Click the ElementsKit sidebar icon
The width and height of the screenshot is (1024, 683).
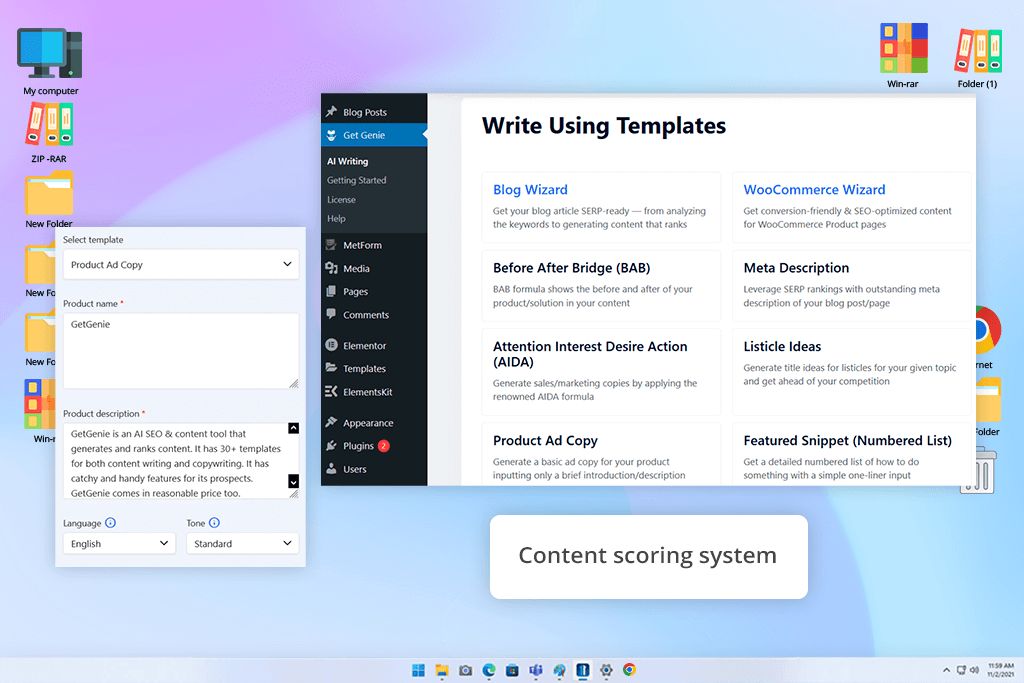332,392
